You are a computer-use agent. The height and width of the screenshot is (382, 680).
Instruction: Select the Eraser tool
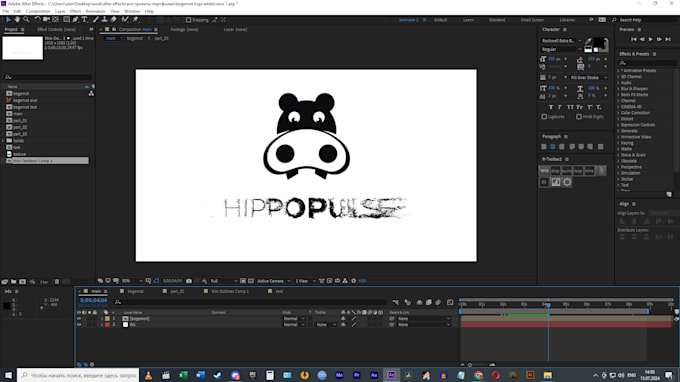click(114, 20)
